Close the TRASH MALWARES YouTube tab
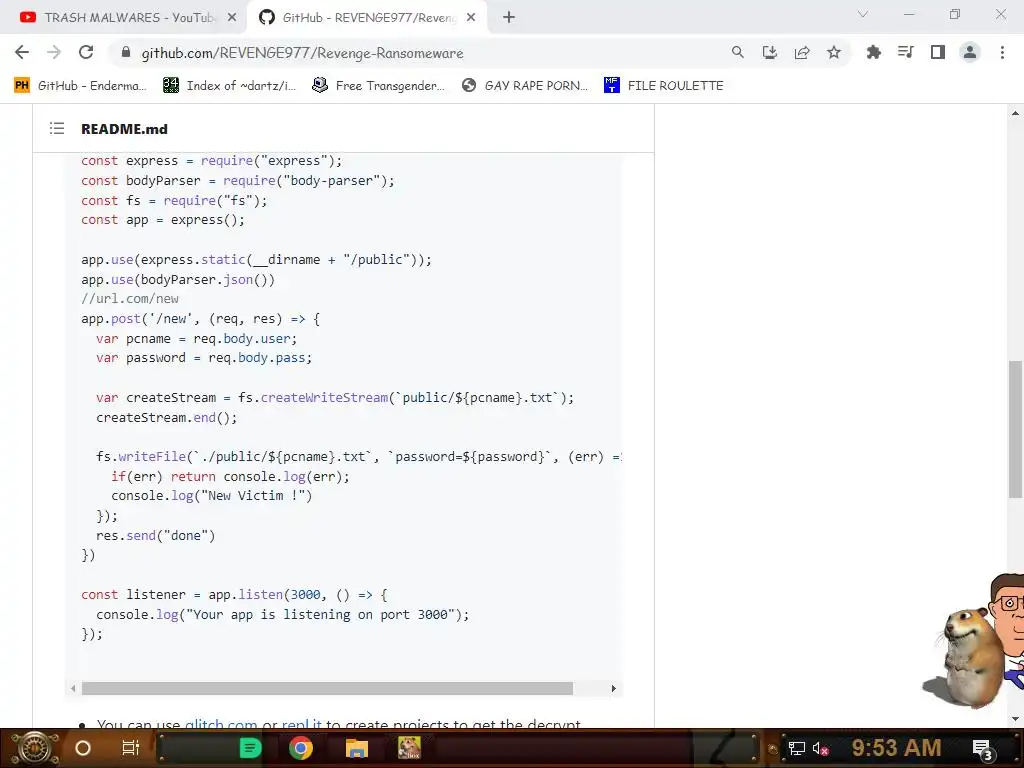Viewport: 1024px width, 768px height. pyautogui.click(x=232, y=18)
